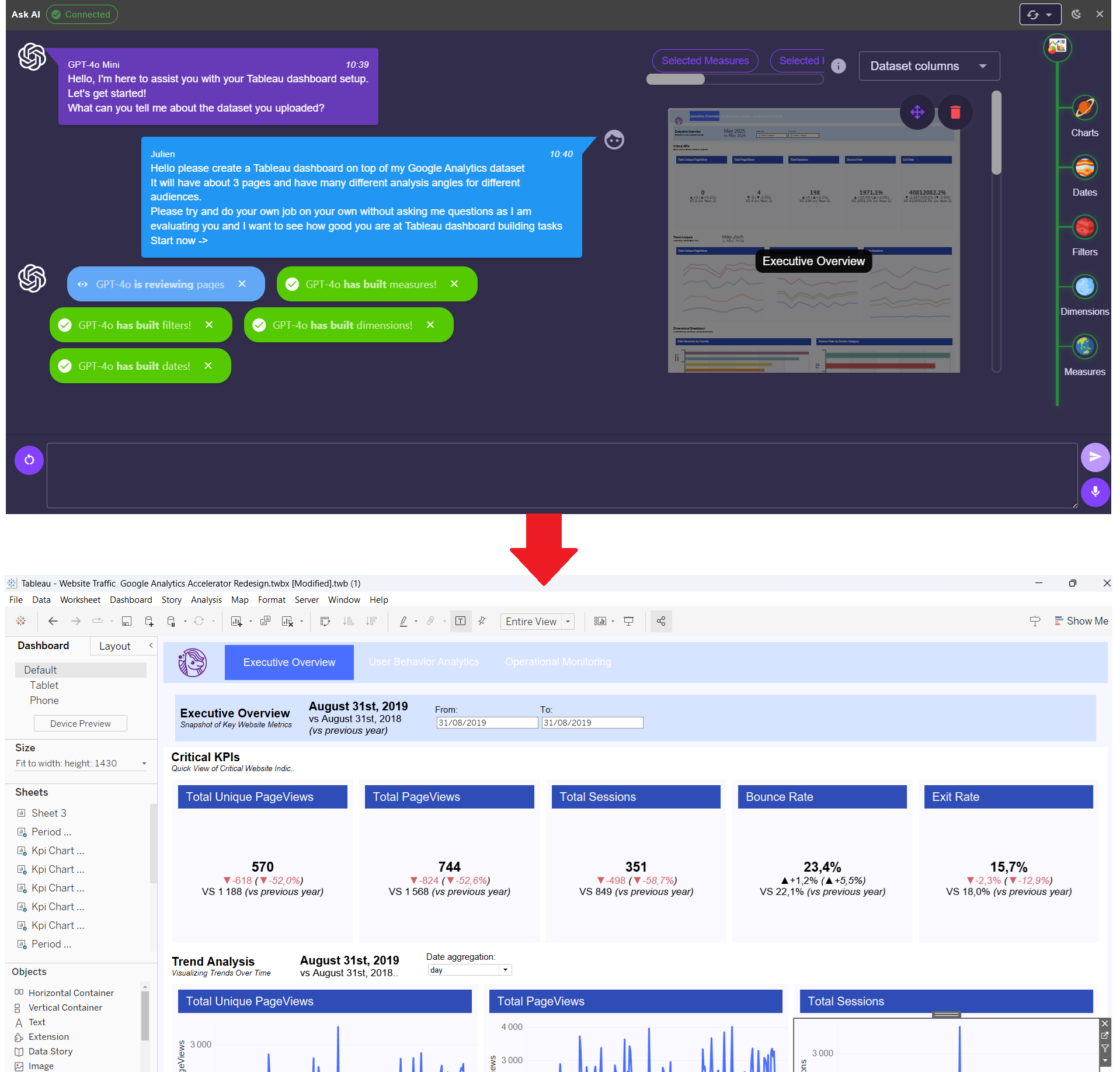Click the move handle on the preview thumbnail
This screenshot has width=1120, height=1072.
pyautogui.click(x=917, y=112)
